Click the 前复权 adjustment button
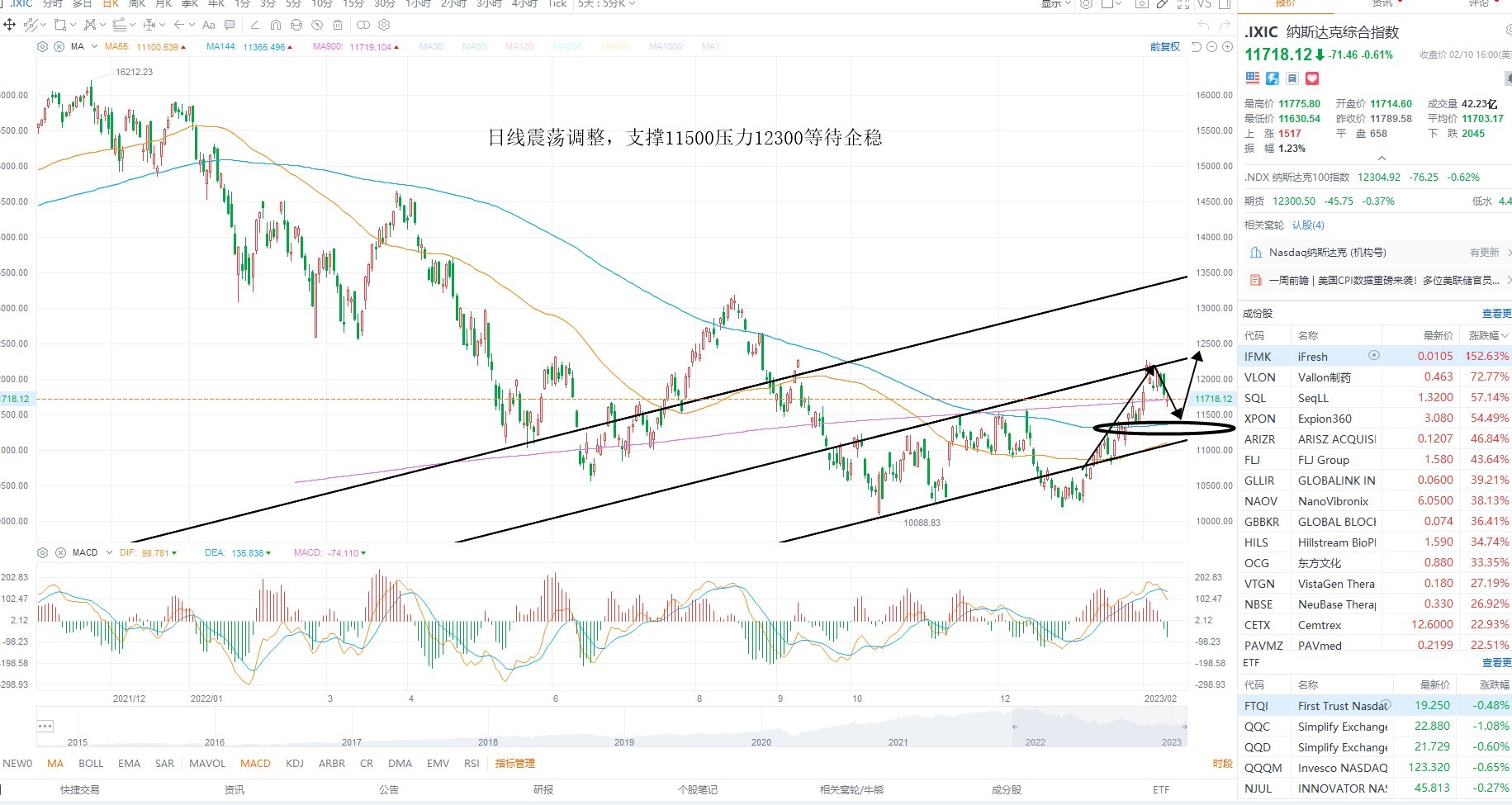 click(1165, 47)
